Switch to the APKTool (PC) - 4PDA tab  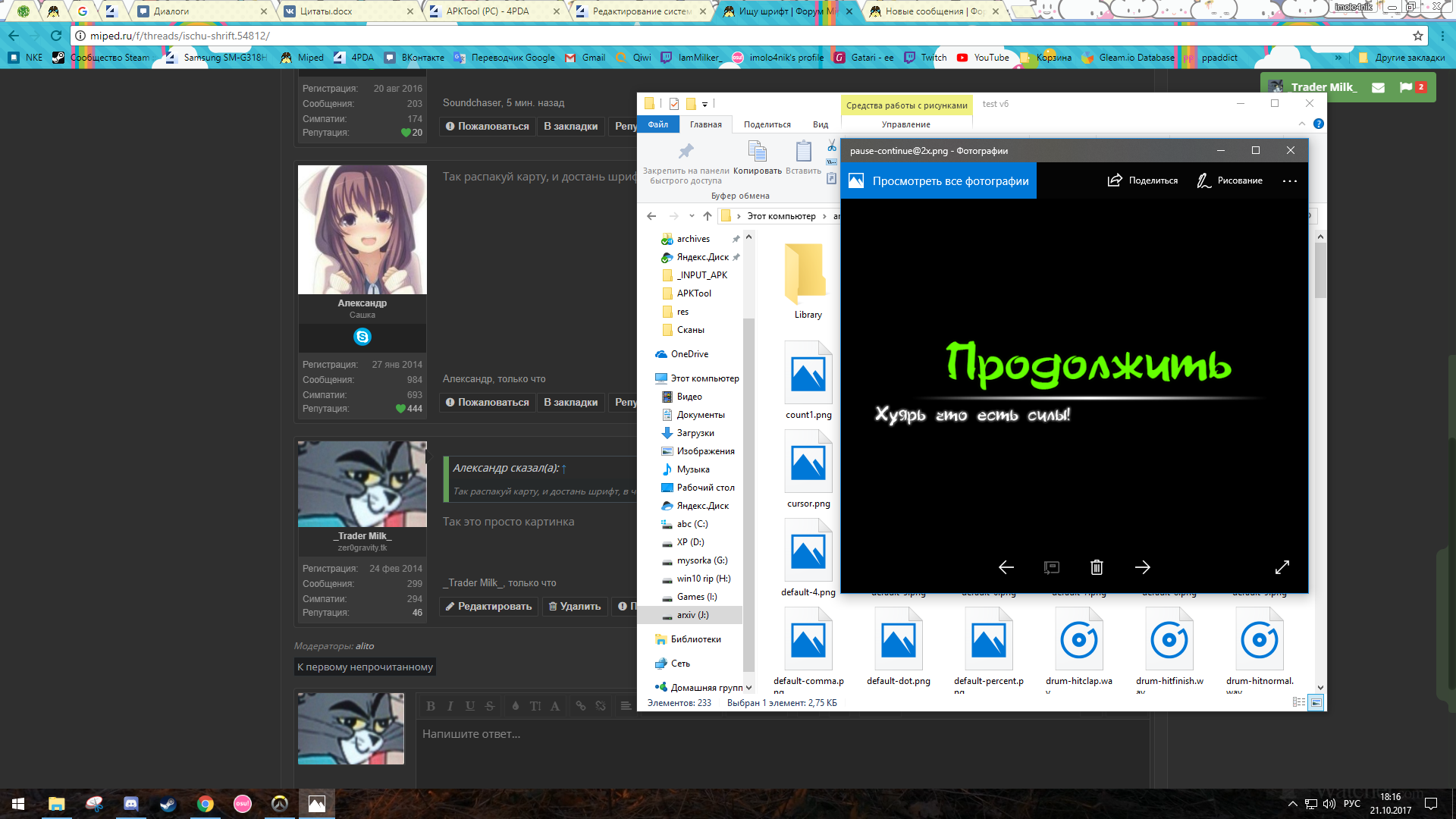tap(495, 11)
